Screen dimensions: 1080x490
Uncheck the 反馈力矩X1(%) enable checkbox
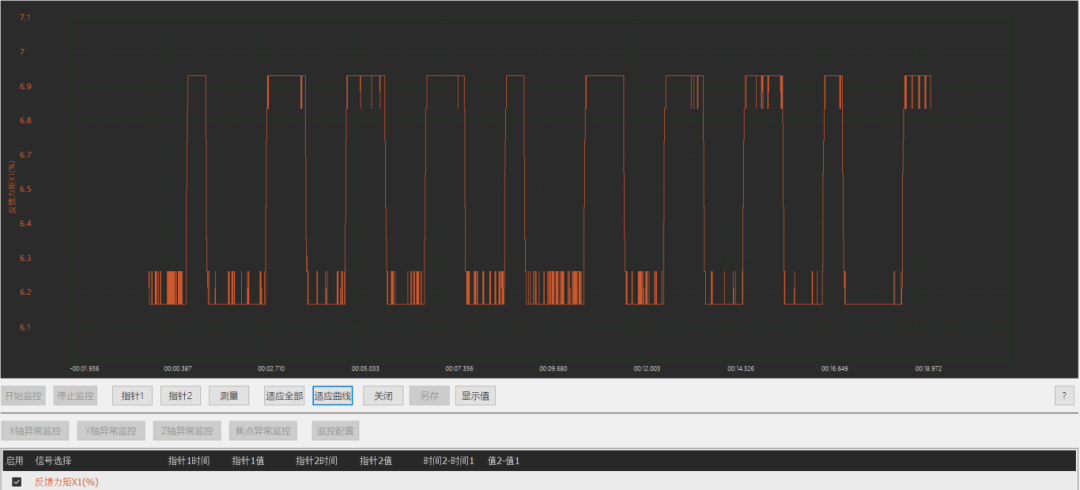click(16, 482)
